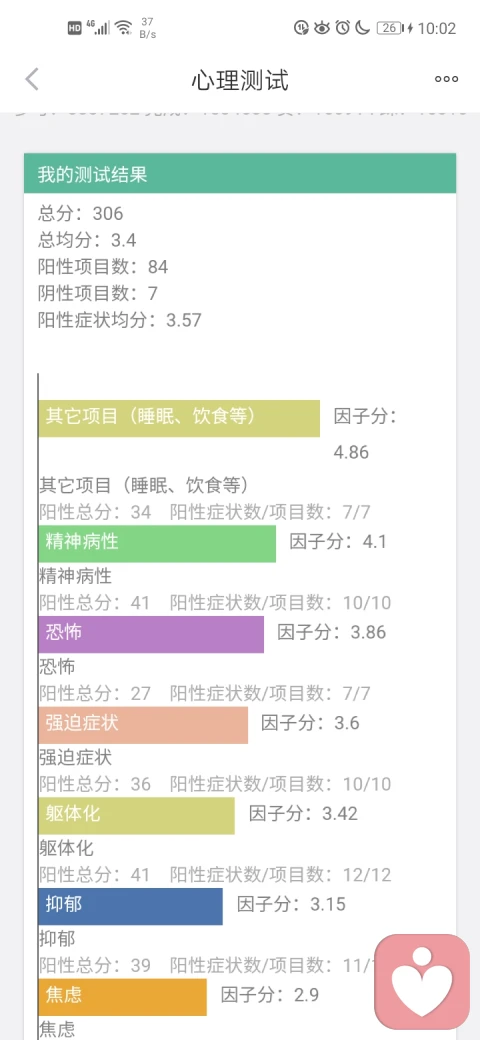The image size is (480, 1040).
Task: Tap the moon do-not-disturb icon
Action: tap(363, 28)
